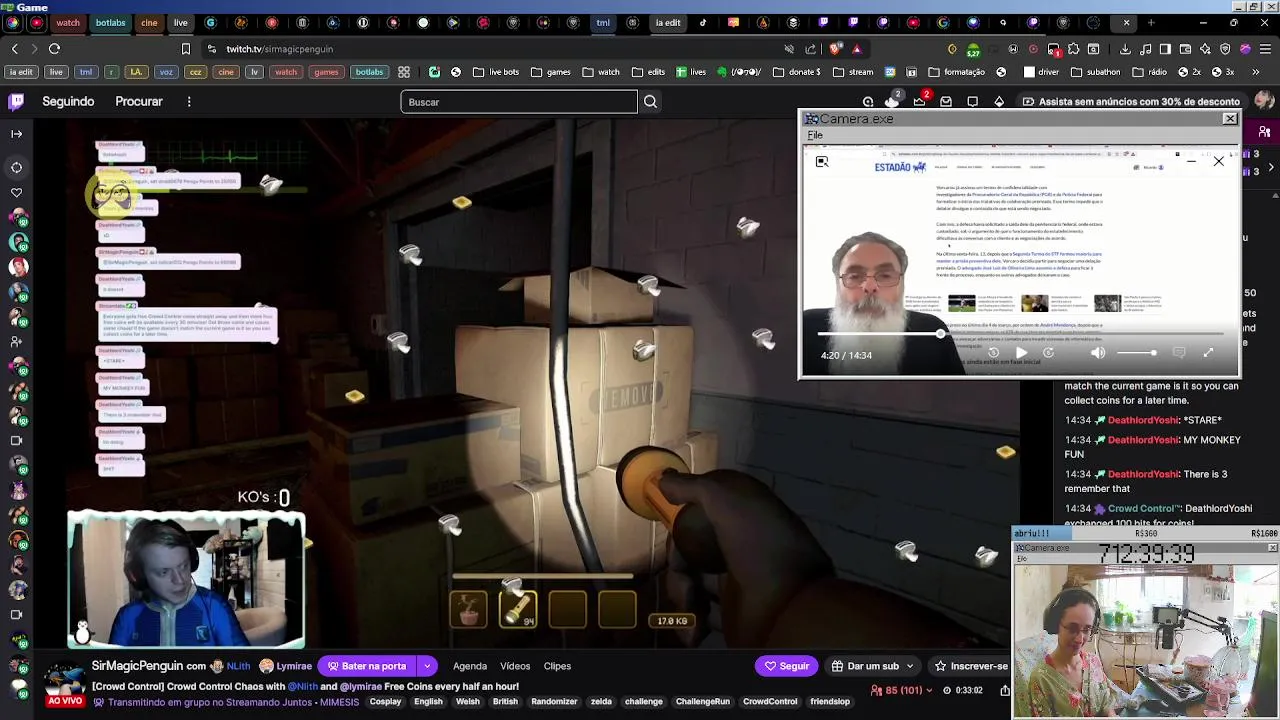Screen dimensions: 1280x720
Task: Mute the Camera.exe video volume speaker
Action: 1098,353
